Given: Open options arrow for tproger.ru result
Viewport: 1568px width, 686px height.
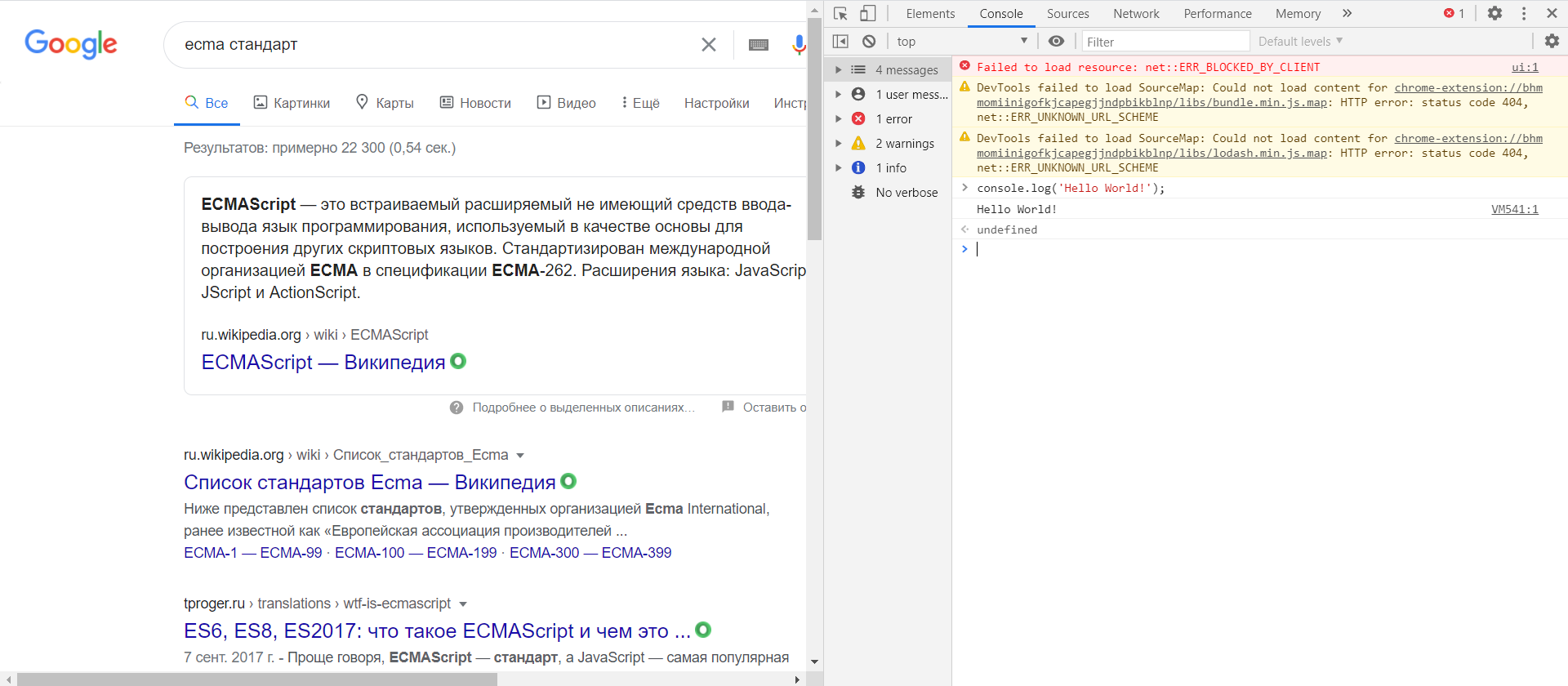Looking at the screenshot, I should [463, 604].
